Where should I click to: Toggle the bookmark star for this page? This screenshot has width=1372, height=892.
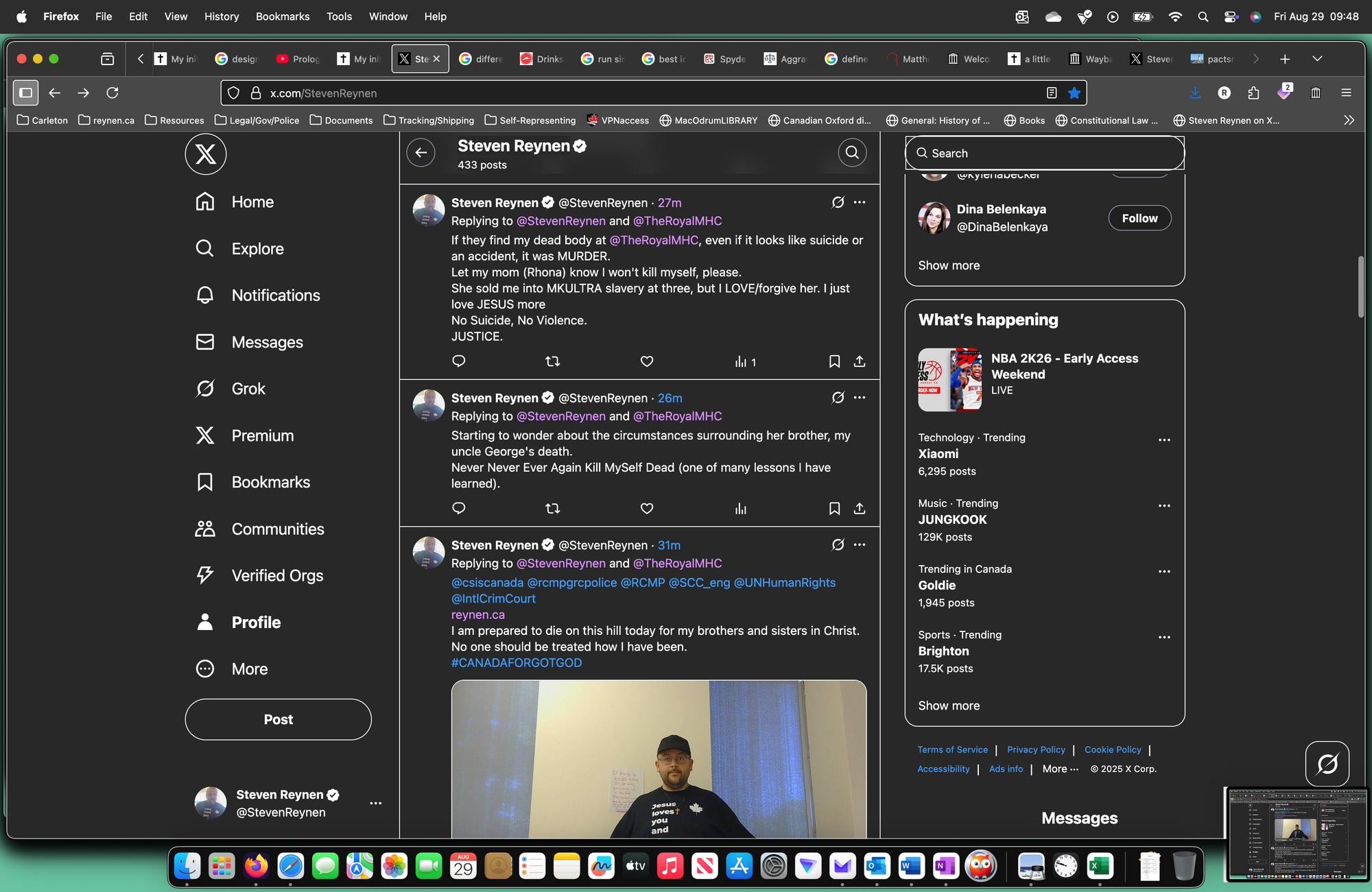(1074, 93)
